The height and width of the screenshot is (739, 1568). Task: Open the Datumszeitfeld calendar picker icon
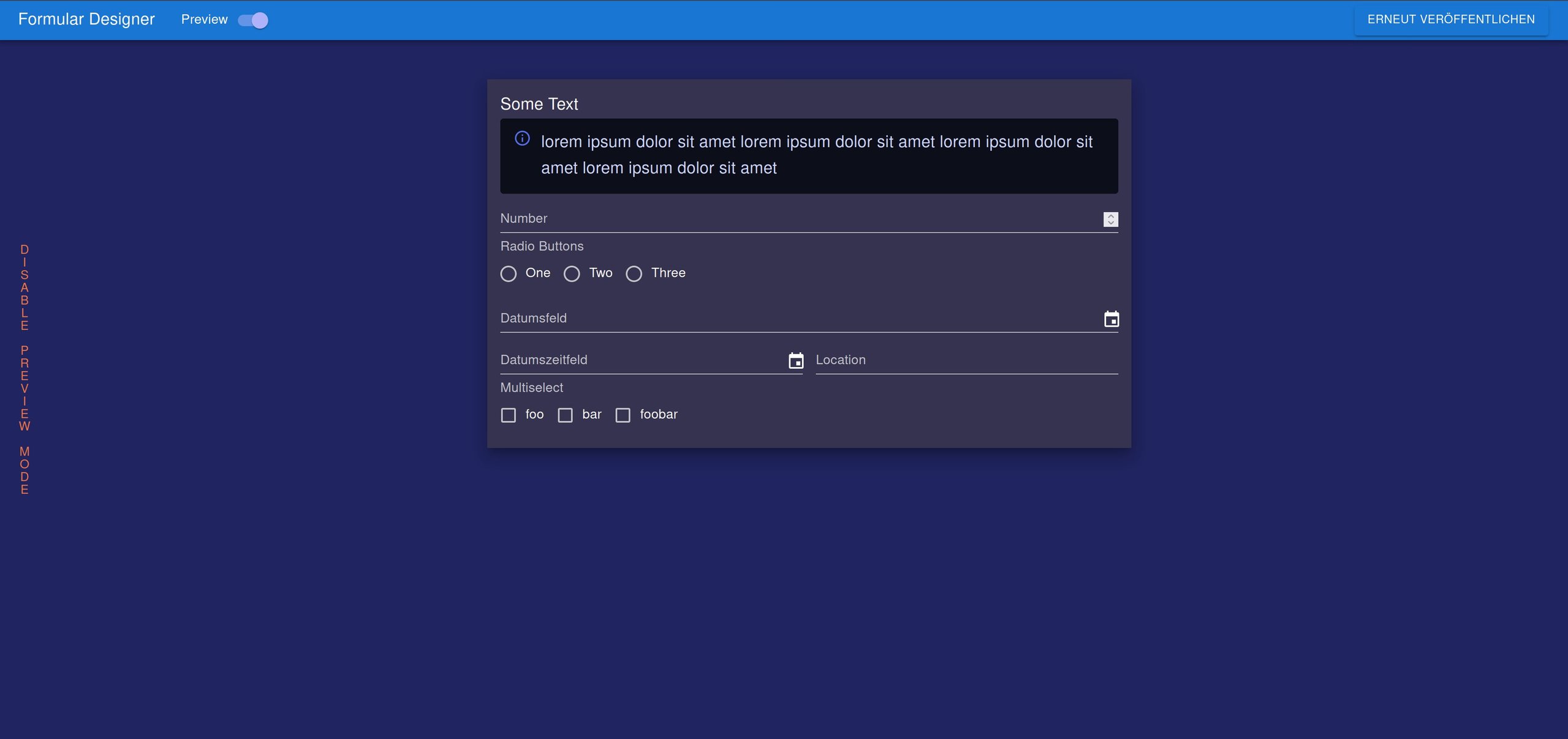(795, 361)
